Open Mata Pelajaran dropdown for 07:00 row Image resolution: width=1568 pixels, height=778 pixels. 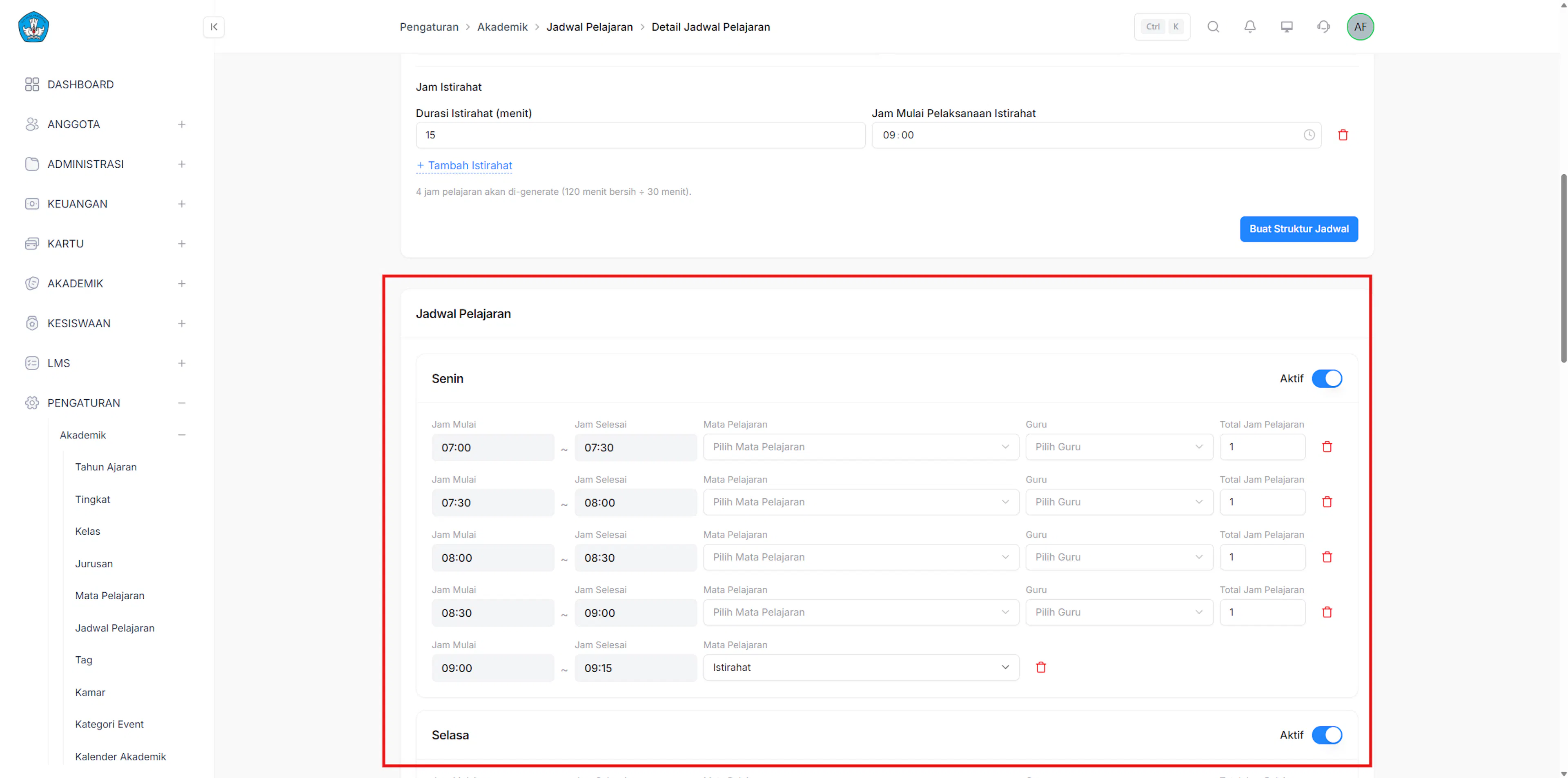coord(861,447)
